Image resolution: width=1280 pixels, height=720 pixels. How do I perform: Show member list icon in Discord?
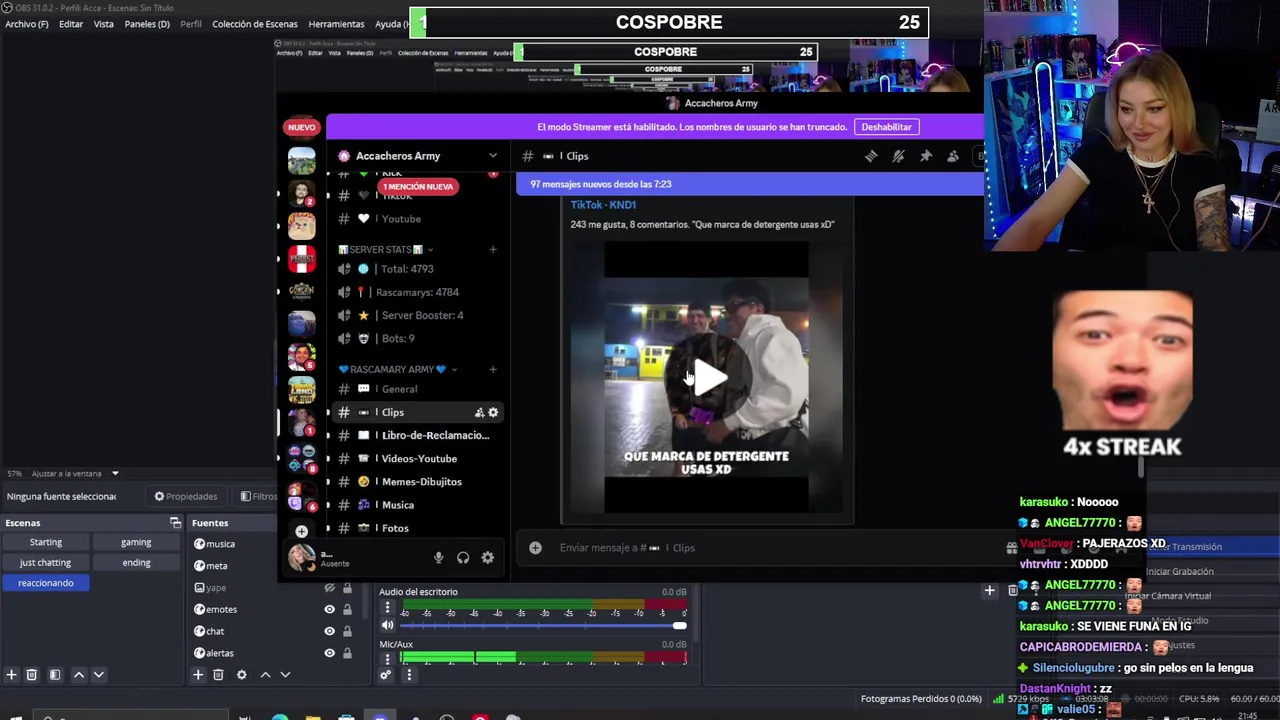click(952, 156)
